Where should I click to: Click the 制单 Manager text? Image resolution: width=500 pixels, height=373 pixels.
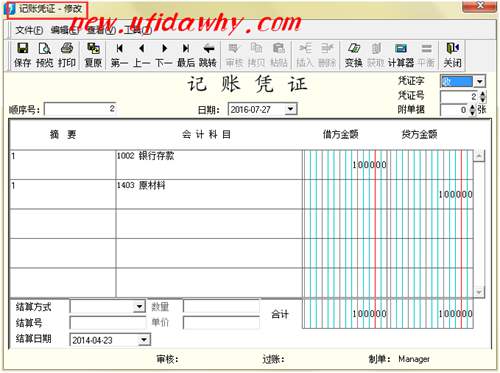[x=414, y=359]
